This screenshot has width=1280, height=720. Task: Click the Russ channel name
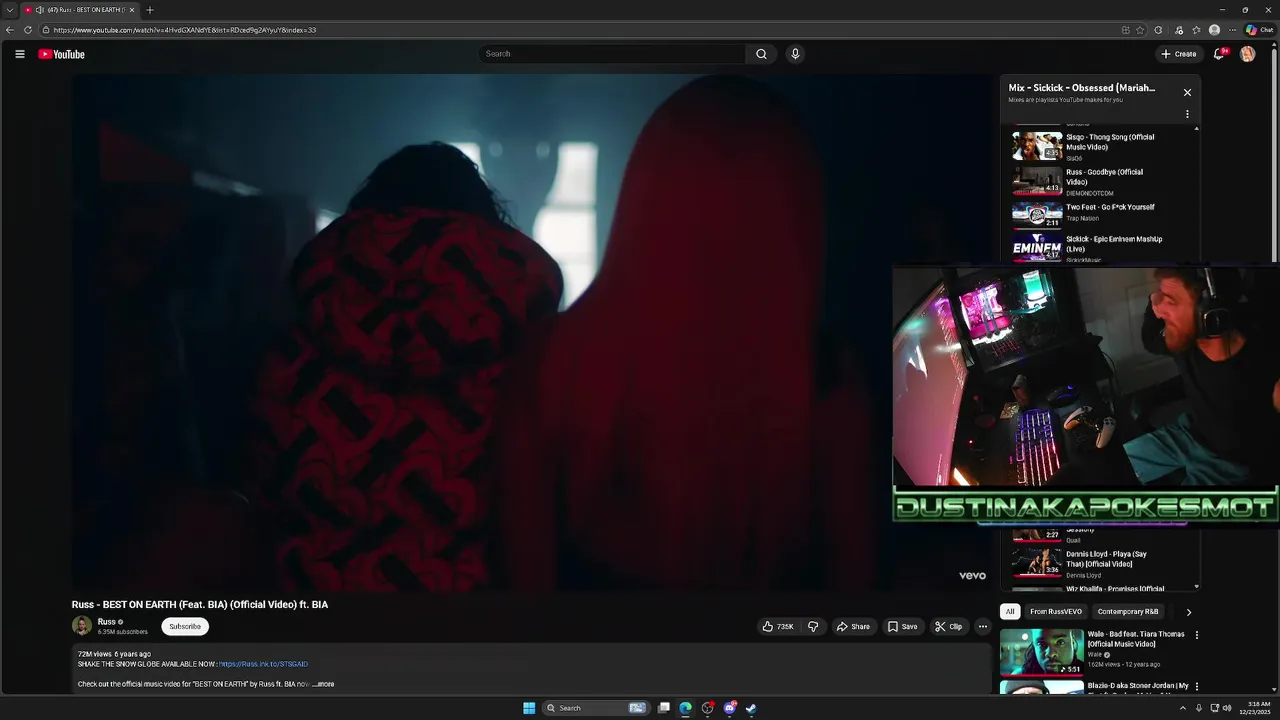(x=106, y=622)
